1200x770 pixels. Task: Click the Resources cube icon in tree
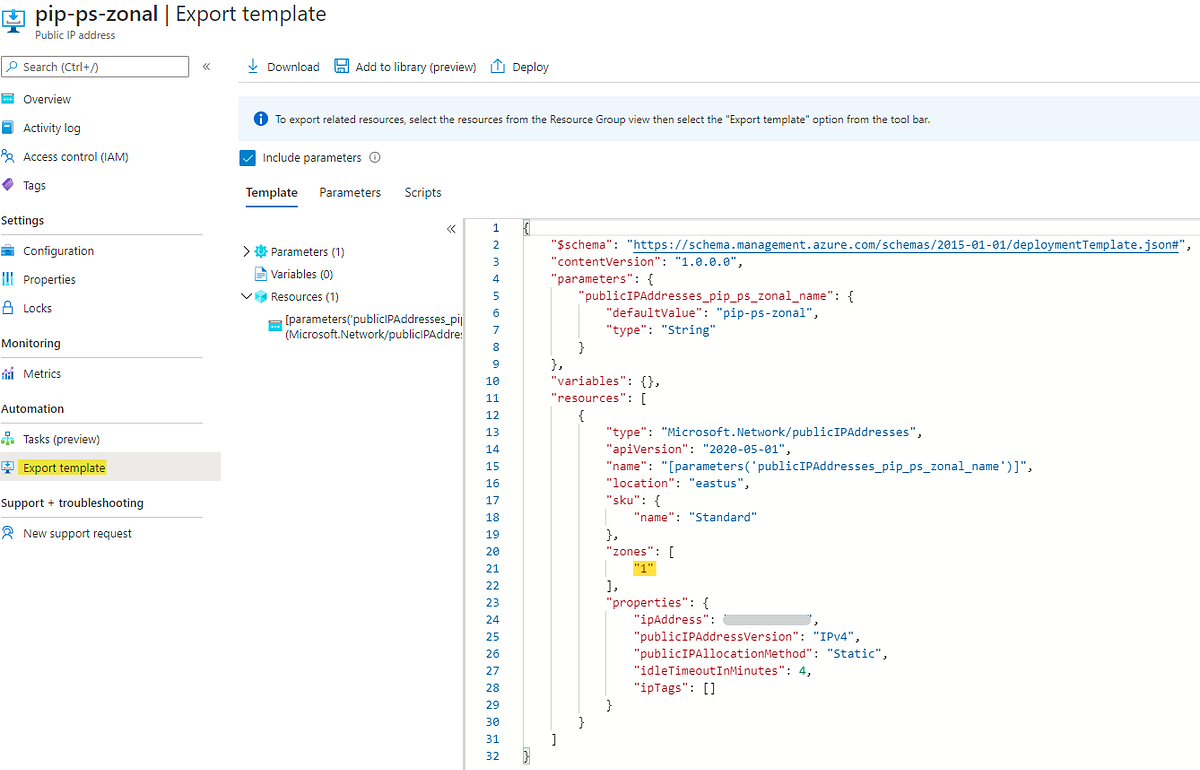click(x=261, y=297)
